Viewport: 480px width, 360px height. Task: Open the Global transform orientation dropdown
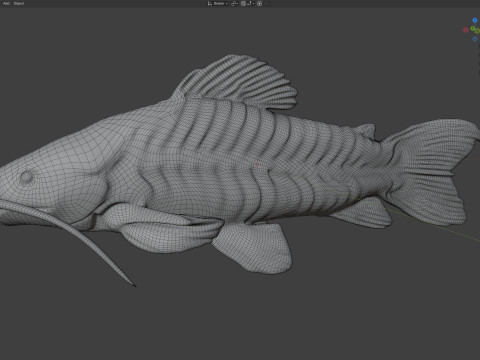218,3
